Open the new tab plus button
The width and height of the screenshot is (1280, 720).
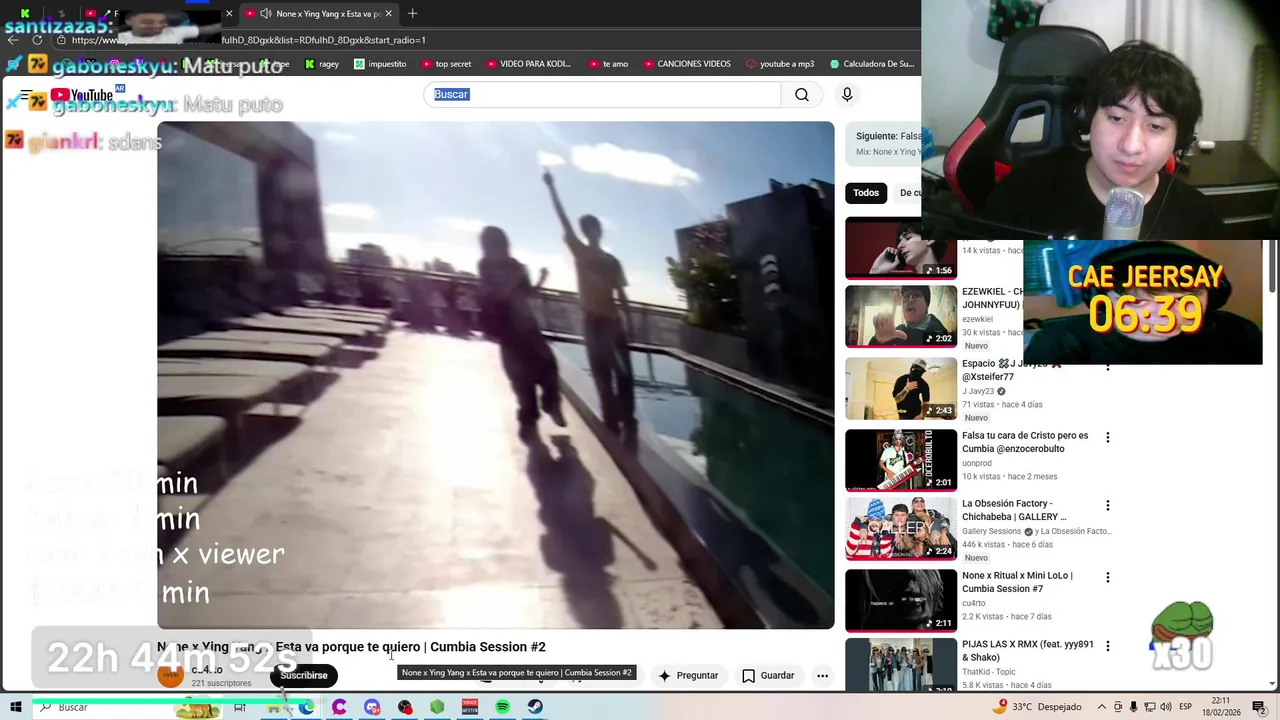click(412, 13)
